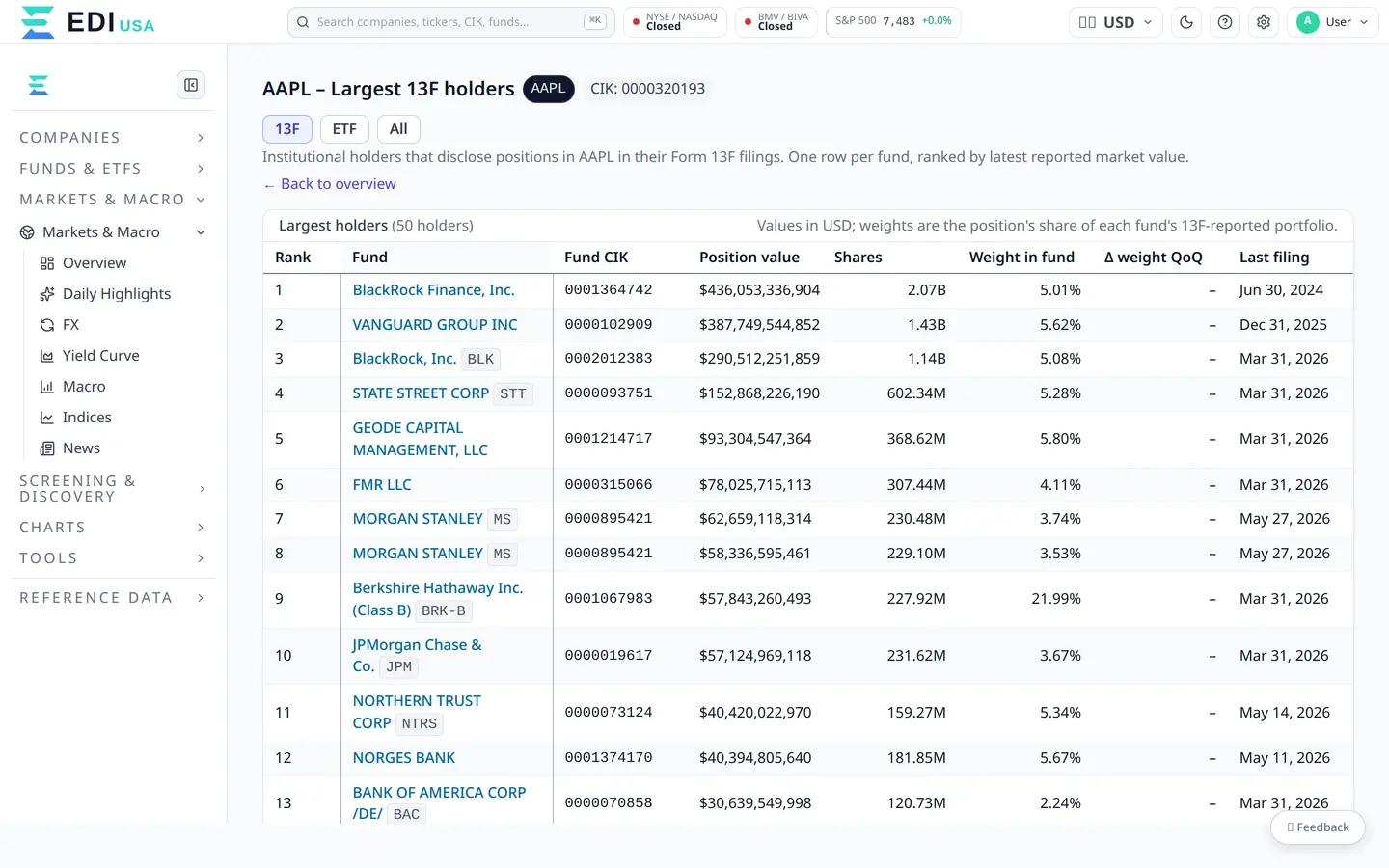Open Indices in sidebar

(87, 418)
